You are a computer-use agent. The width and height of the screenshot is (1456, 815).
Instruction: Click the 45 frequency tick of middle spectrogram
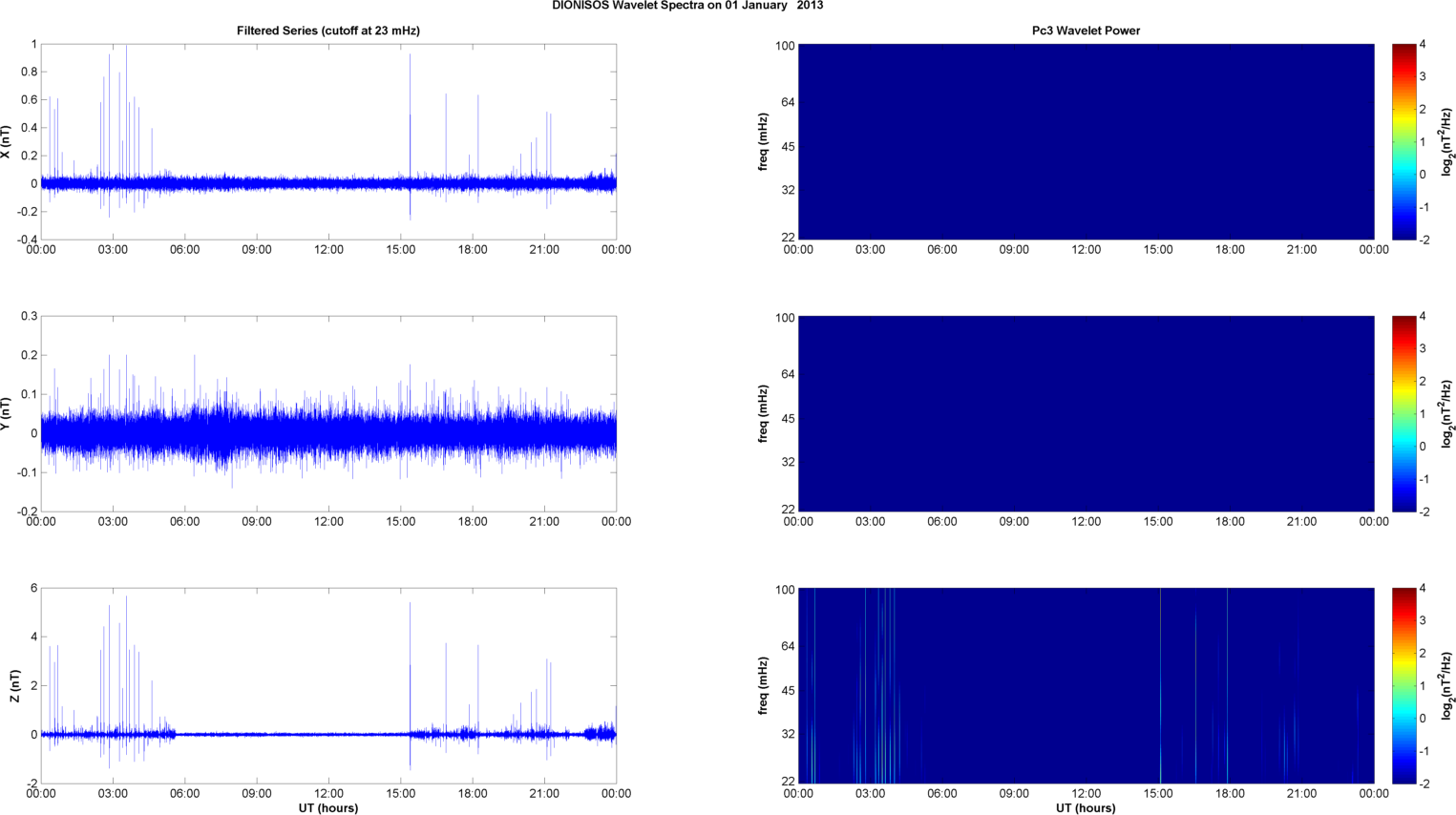tap(788, 419)
